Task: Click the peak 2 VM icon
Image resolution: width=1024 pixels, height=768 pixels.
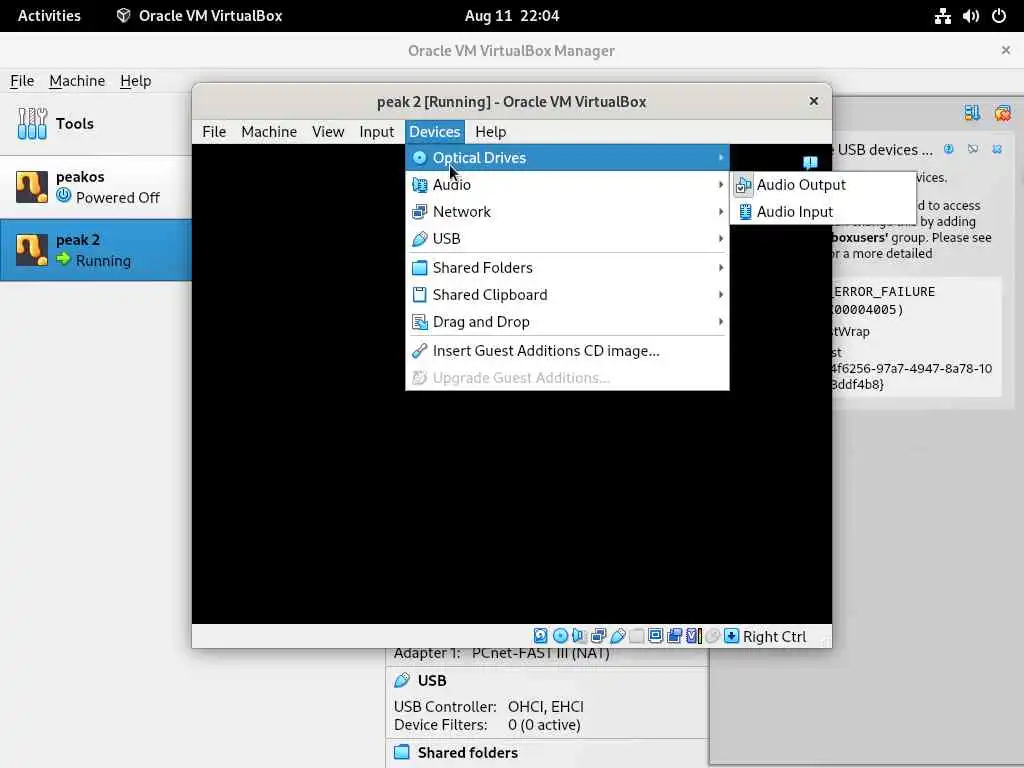Action: pyautogui.click(x=32, y=250)
